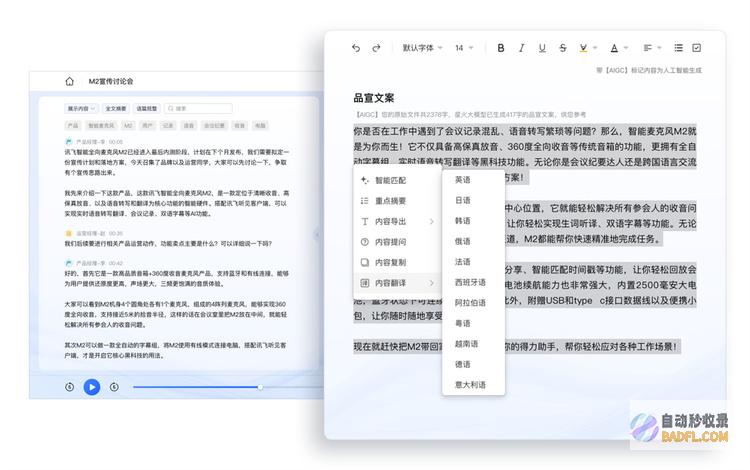The height and width of the screenshot is (470, 750).
Task: Click the 产品 keyword tag
Action: (x=73, y=126)
